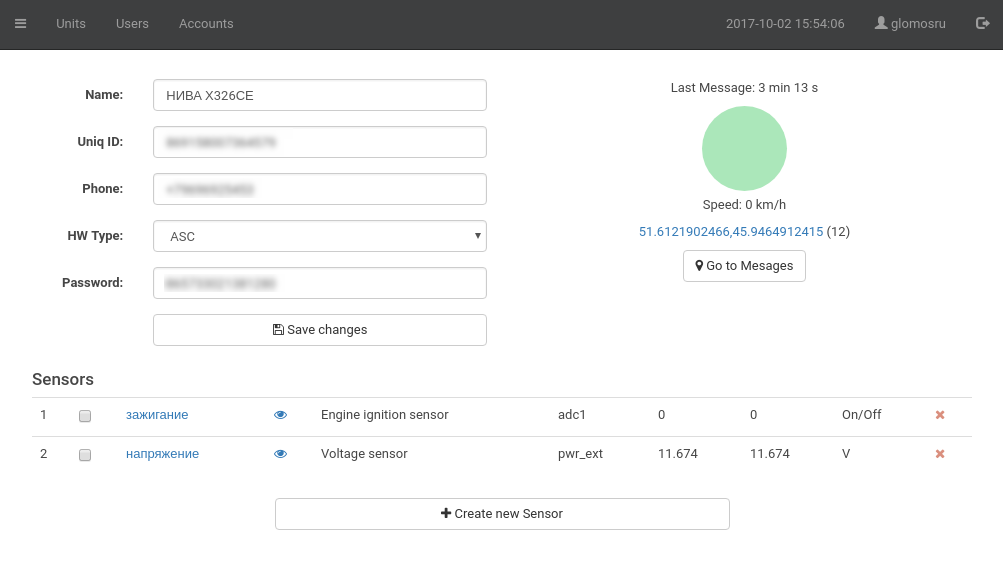Go to the Units menu
Screen dimensions: 1003x570
point(71,24)
